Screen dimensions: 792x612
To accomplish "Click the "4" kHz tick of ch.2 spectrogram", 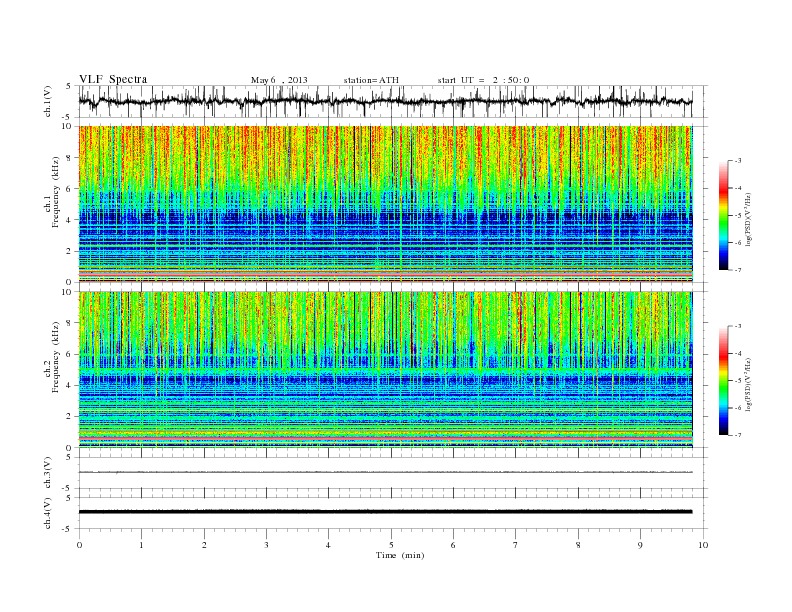I will pyautogui.click(x=70, y=385).
